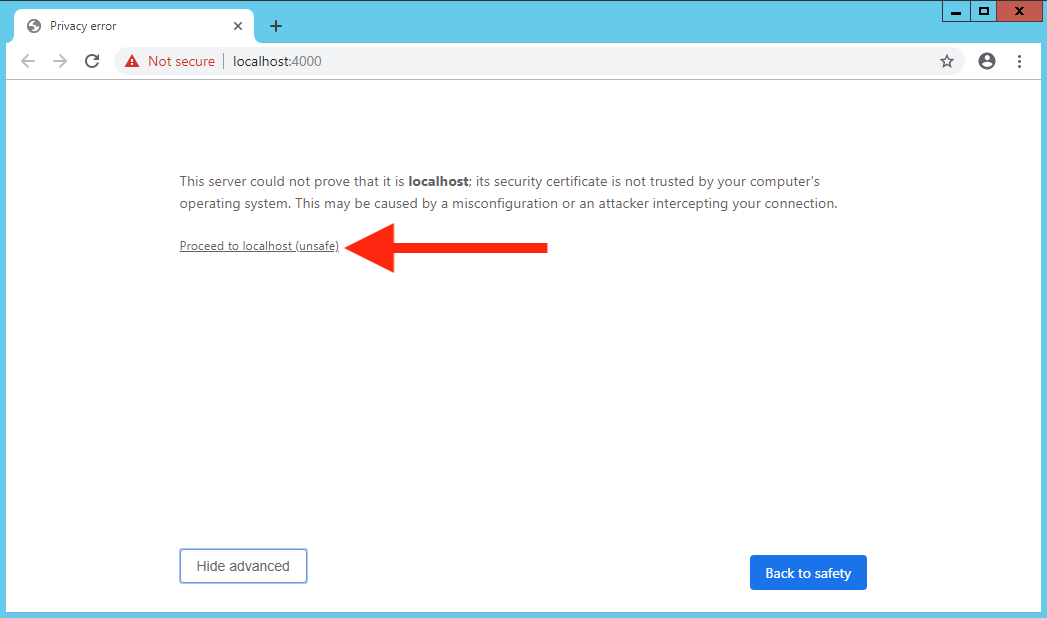Close the browser window
Viewport: 1047px width, 618px height.
tap(1019, 11)
